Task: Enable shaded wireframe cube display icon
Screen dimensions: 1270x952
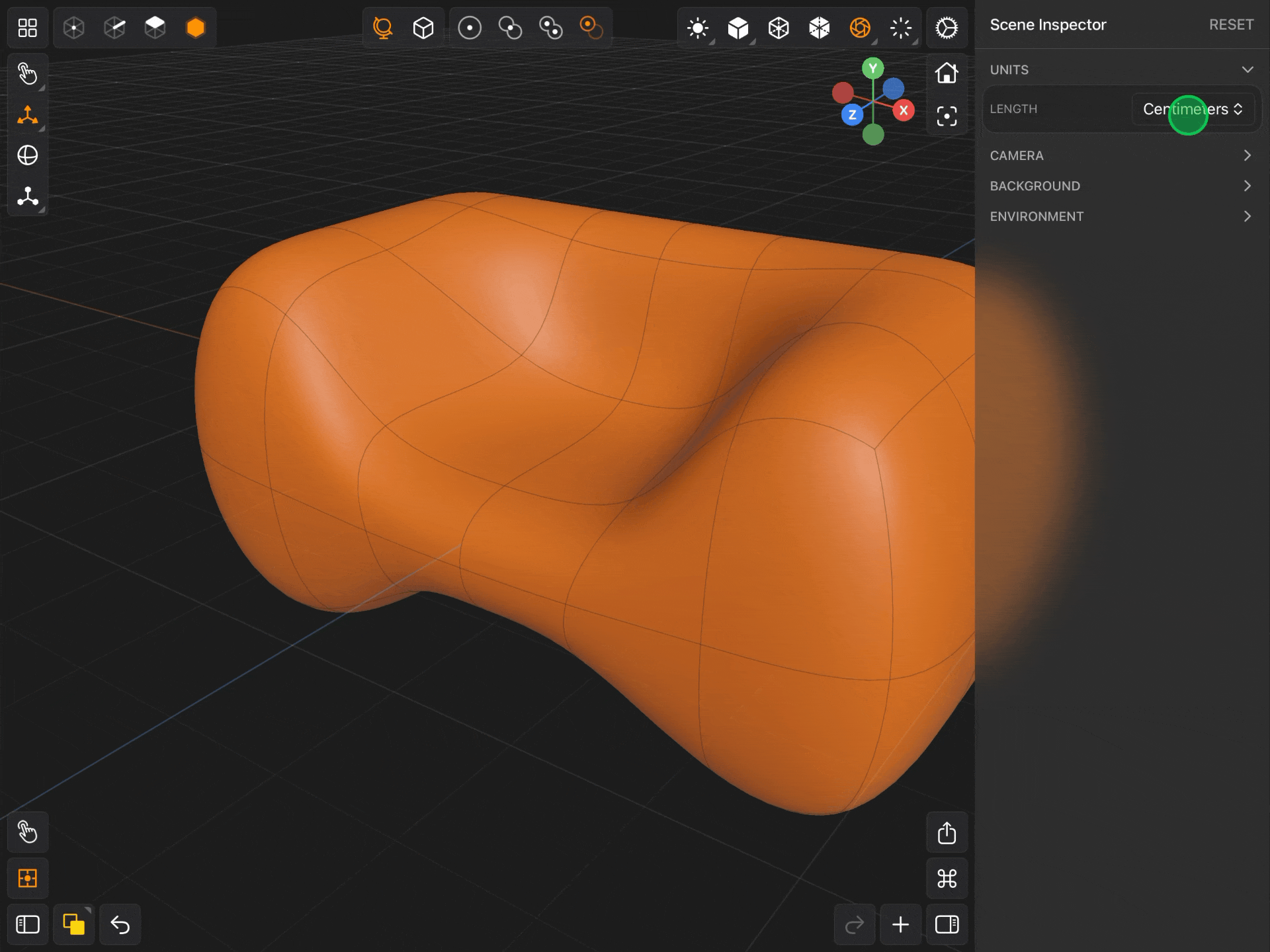Action: point(820,28)
